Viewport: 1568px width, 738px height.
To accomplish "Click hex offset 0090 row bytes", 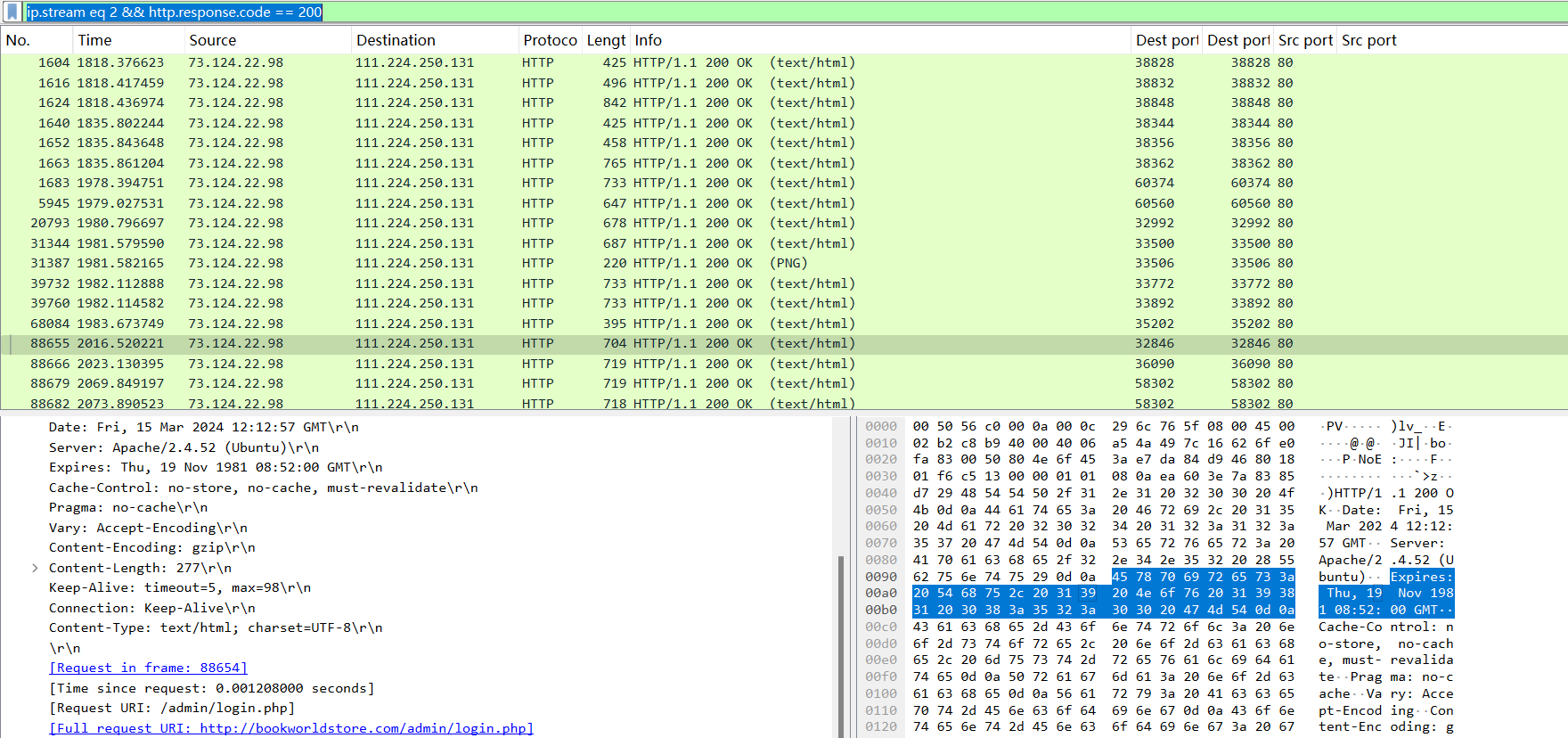I will (1104, 577).
